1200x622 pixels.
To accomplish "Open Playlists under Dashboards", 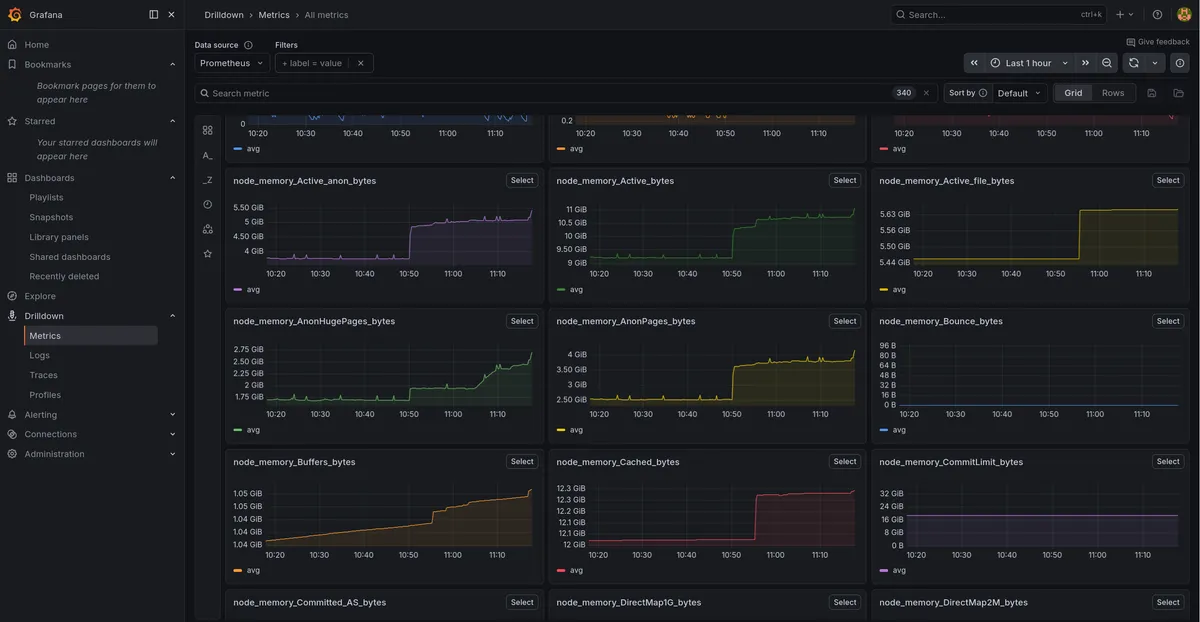I will (x=46, y=198).
